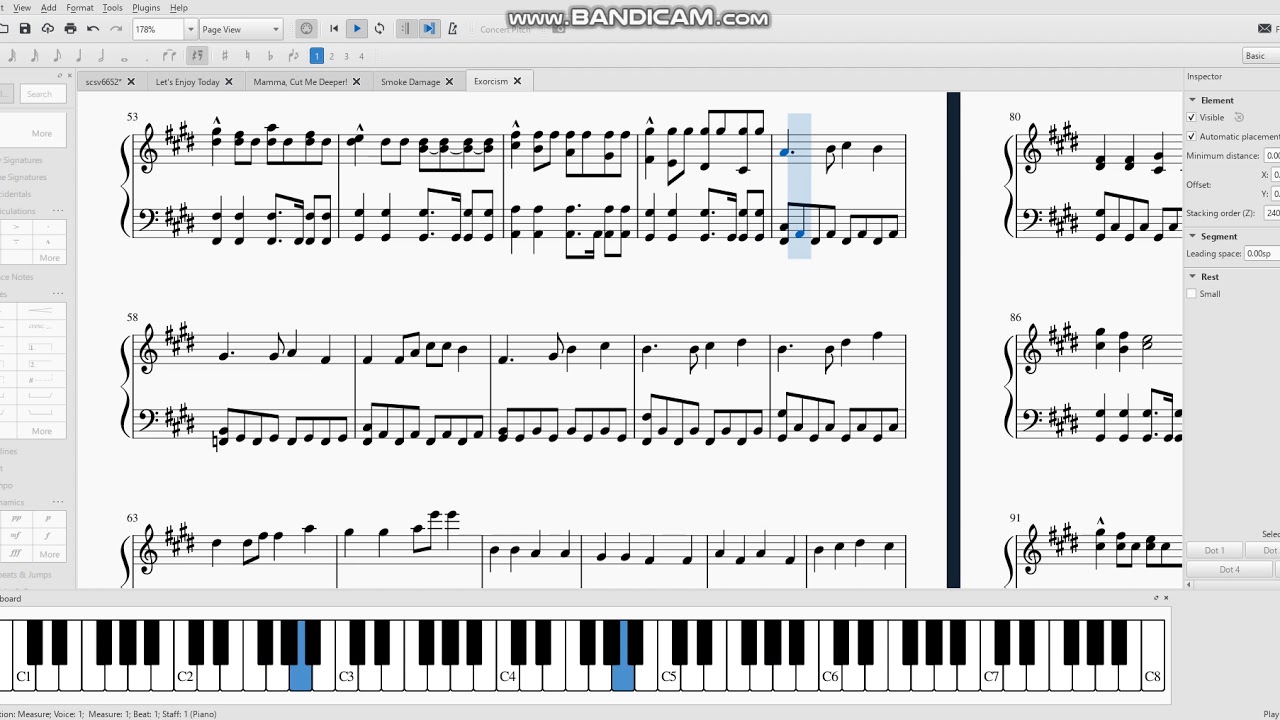This screenshot has height=720, width=1280.
Task: Switch to the scsv6652 tab
Action: point(103,82)
